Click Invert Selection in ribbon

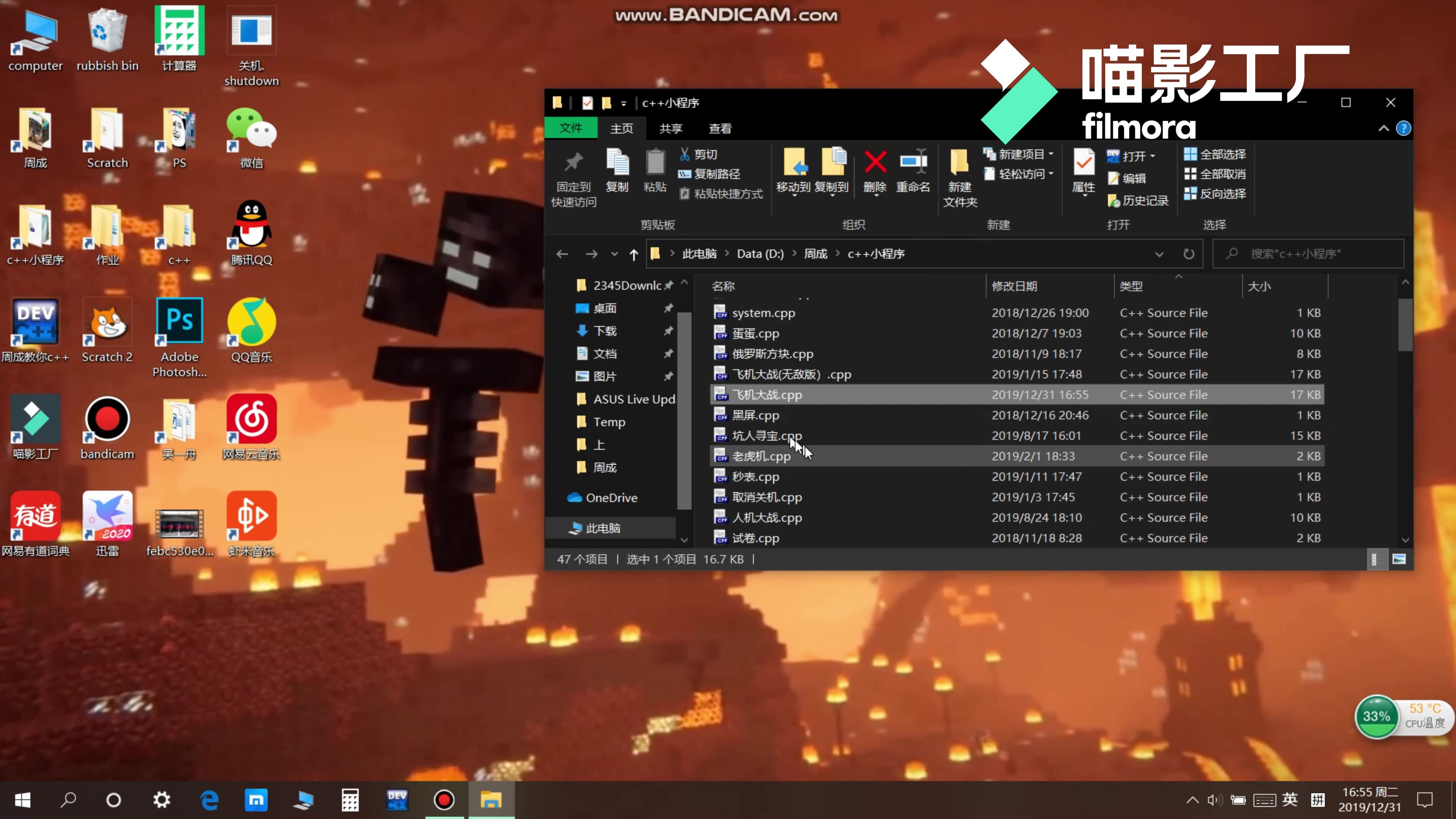1214,194
